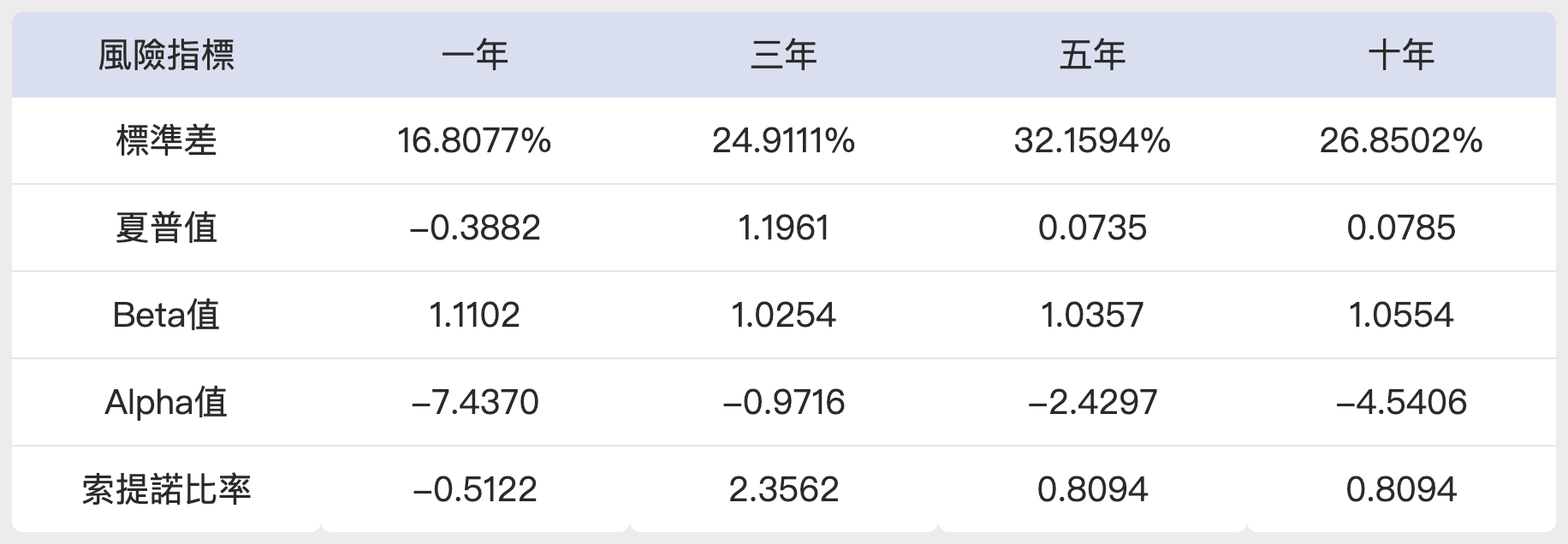Click the ten-year standard deviation 26.8502%
The height and width of the screenshot is (544, 1568).
click(1401, 140)
